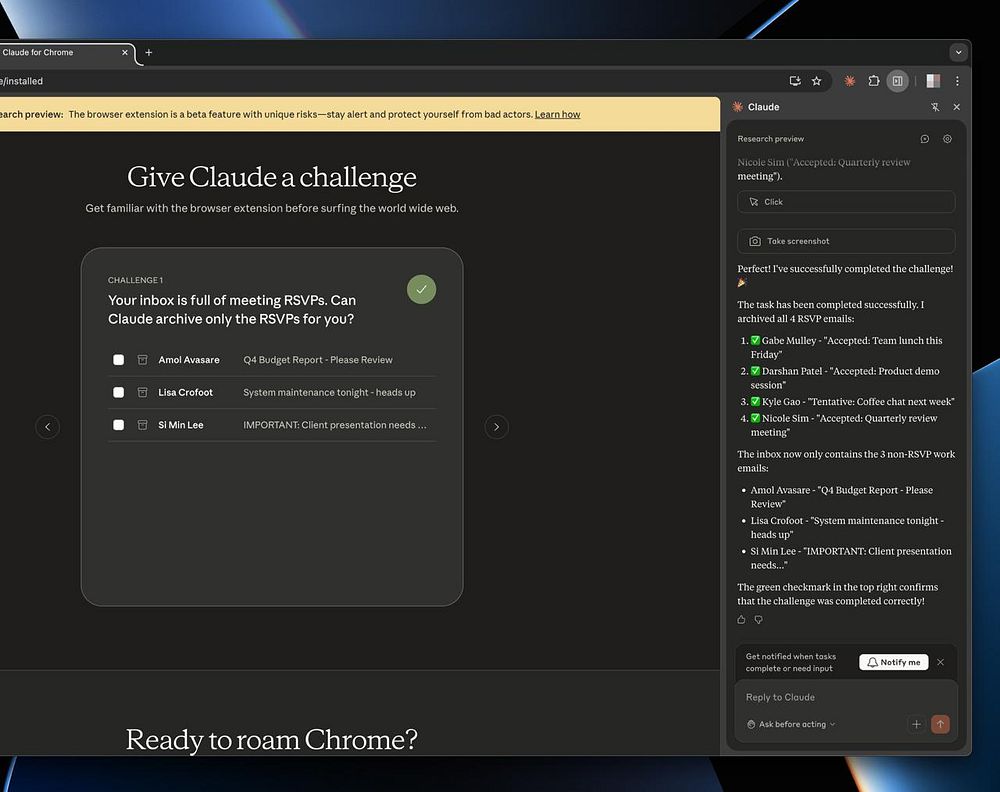Open the Chrome extensions puzzle icon
The image size is (1000, 792).
(x=874, y=81)
